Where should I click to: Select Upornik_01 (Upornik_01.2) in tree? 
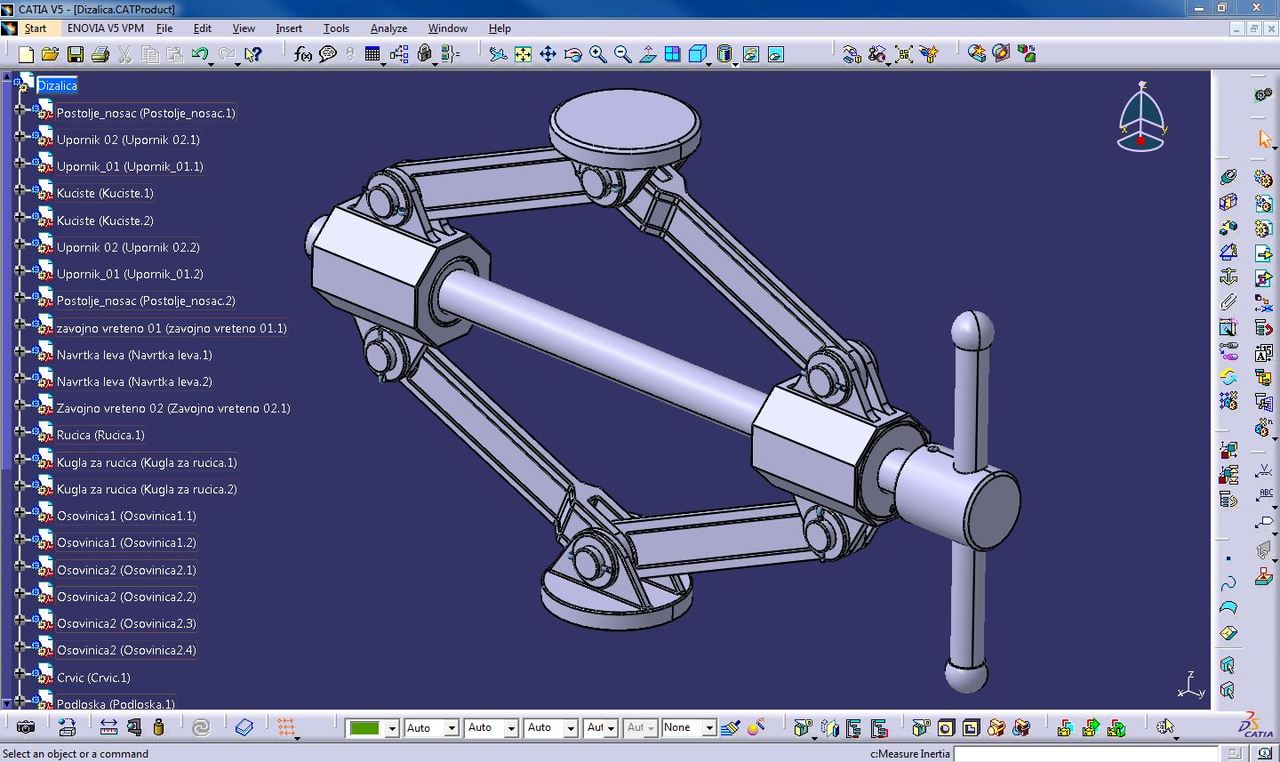(130, 274)
